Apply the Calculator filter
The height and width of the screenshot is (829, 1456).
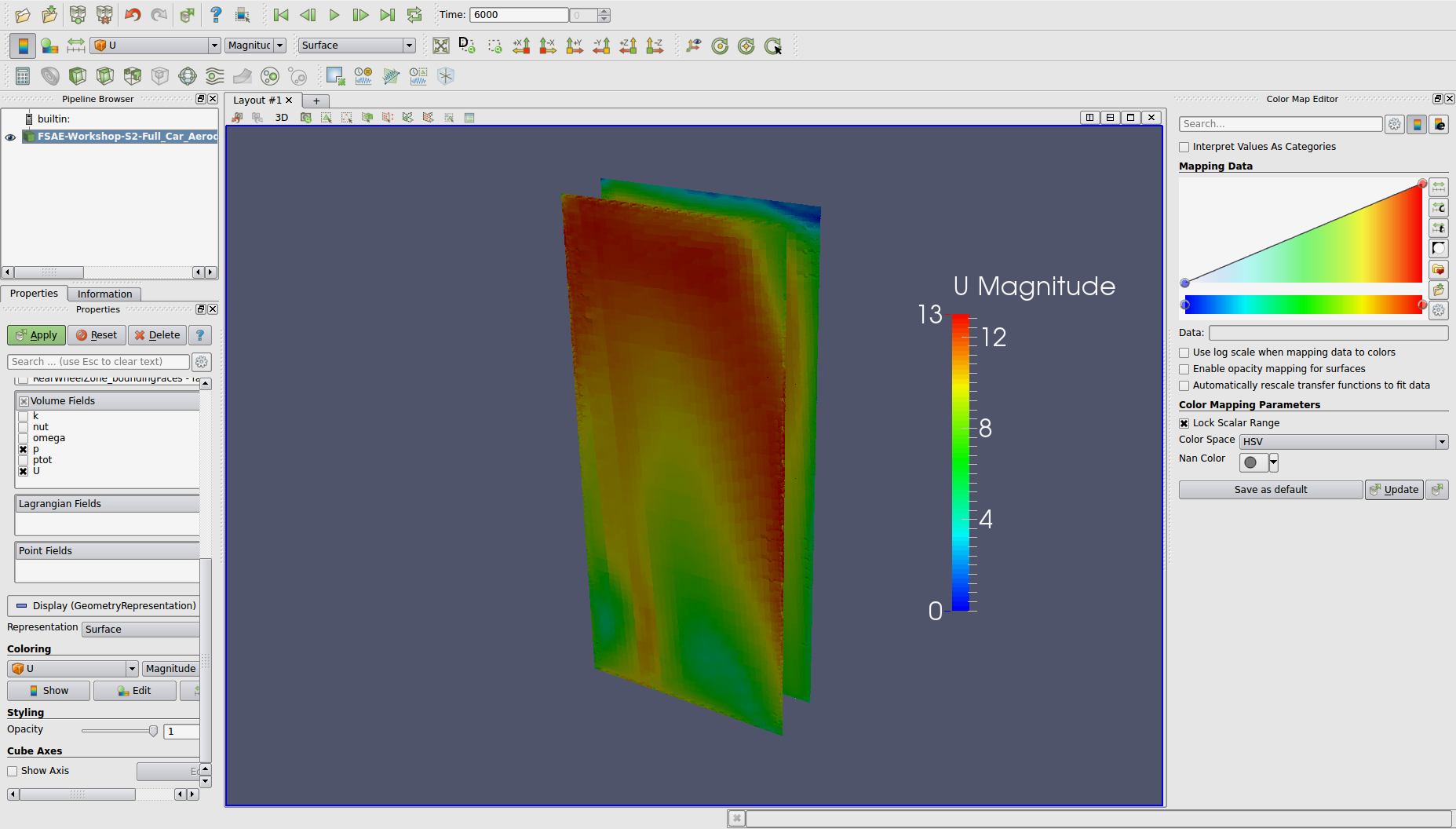(23, 76)
